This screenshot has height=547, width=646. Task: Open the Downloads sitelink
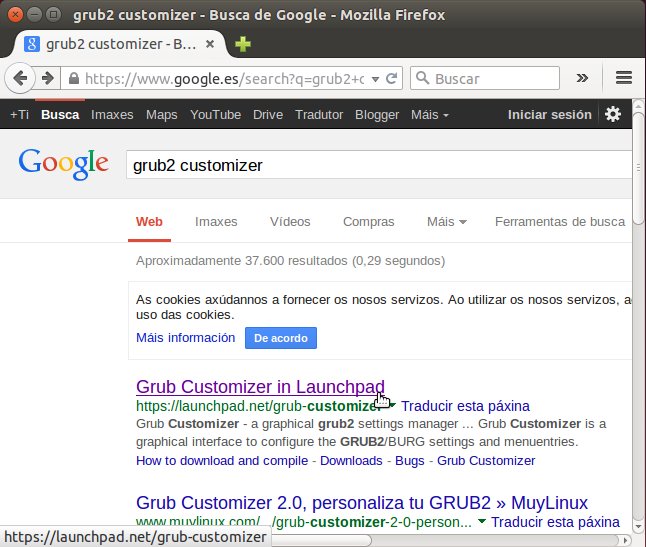(x=351, y=461)
